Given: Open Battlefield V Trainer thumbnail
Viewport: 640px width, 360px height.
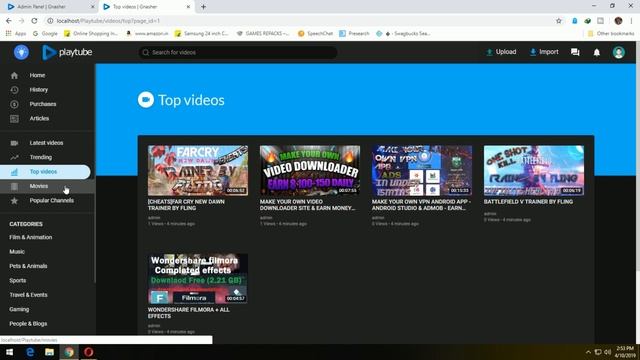Looking at the screenshot, I should 533,171.
